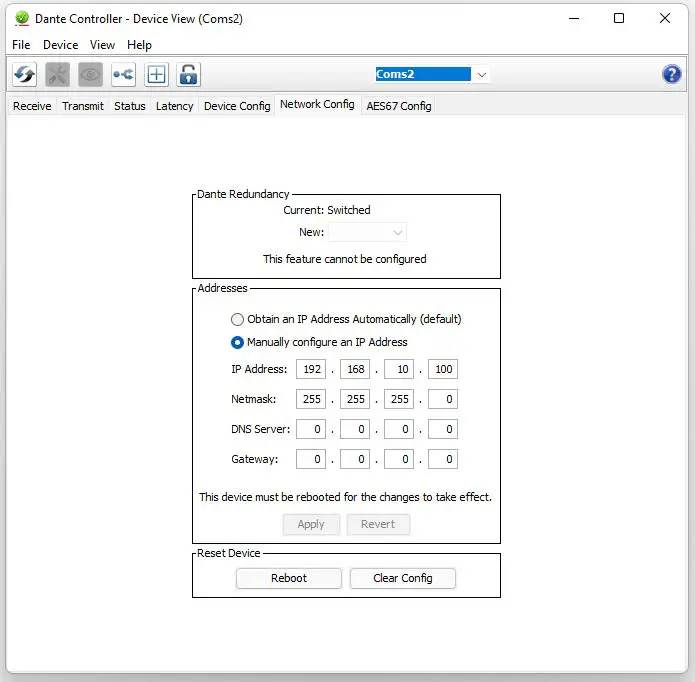Click the Refresh icon in the toolbar
The image size is (695, 682).
pos(24,74)
